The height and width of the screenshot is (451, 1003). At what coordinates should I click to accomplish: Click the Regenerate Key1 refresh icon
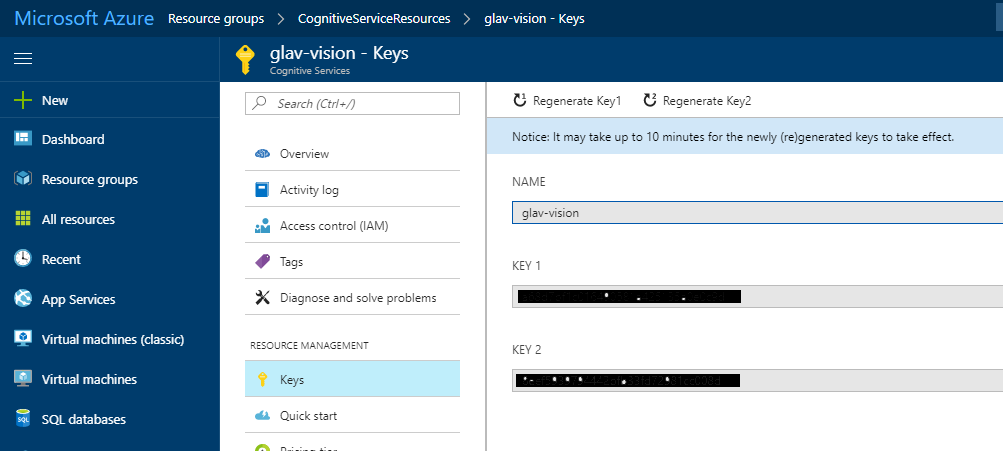tap(519, 100)
